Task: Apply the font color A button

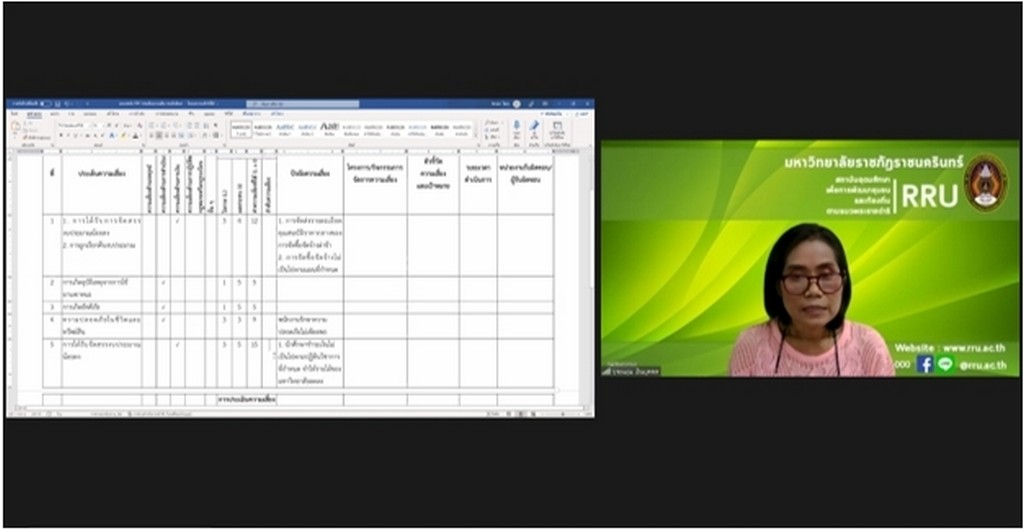Action: (x=135, y=135)
